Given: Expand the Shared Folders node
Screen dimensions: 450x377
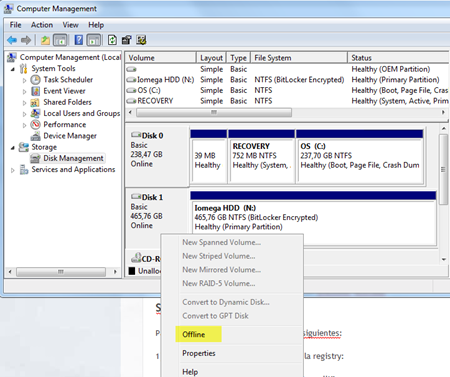Looking at the screenshot, I should pos(24,103).
